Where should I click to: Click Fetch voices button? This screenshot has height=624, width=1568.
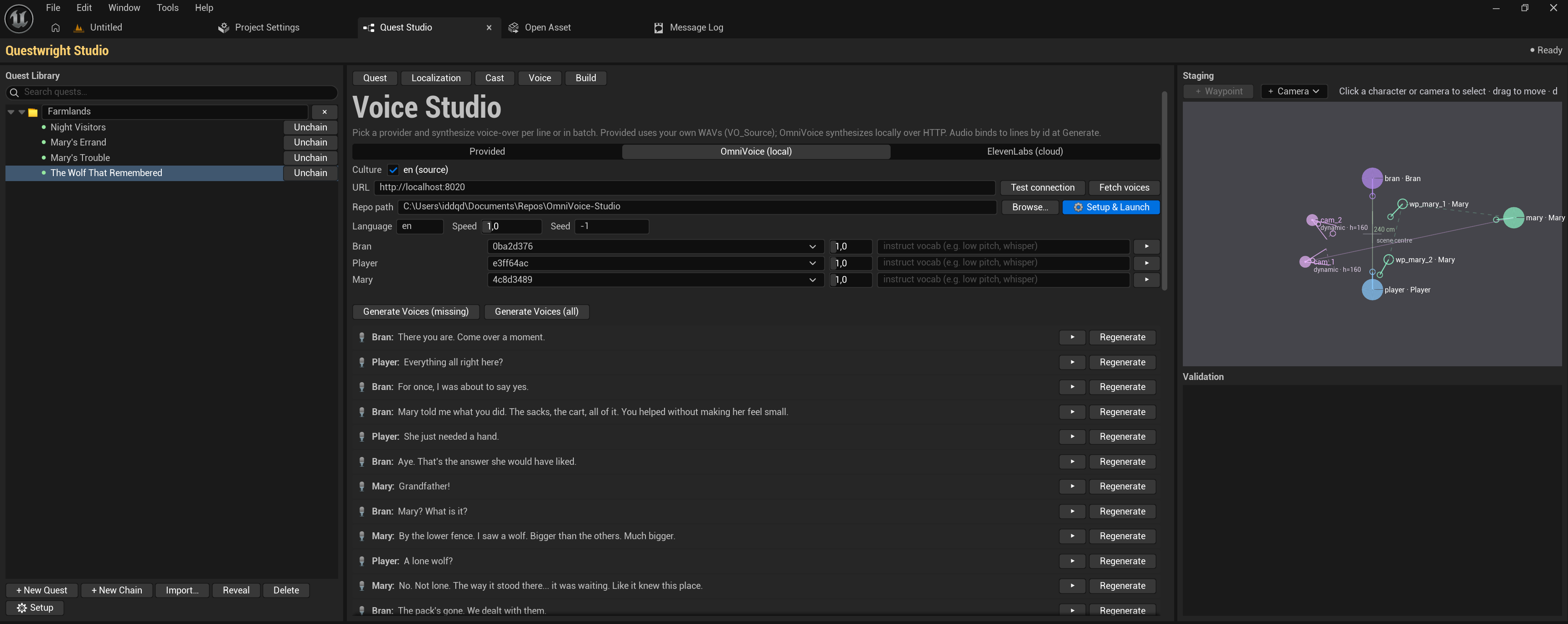pos(1124,187)
